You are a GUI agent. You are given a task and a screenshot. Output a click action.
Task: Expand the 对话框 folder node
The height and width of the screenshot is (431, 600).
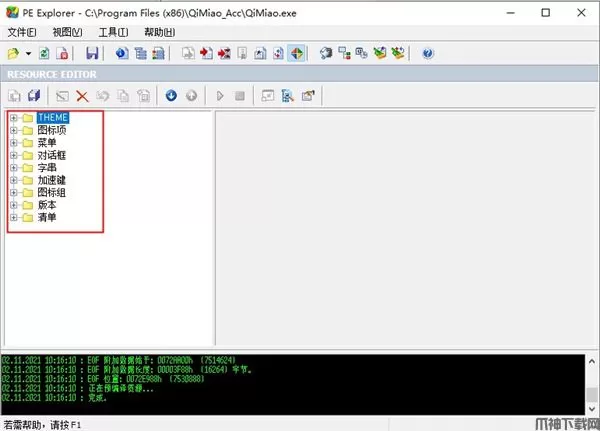pos(14,155)
